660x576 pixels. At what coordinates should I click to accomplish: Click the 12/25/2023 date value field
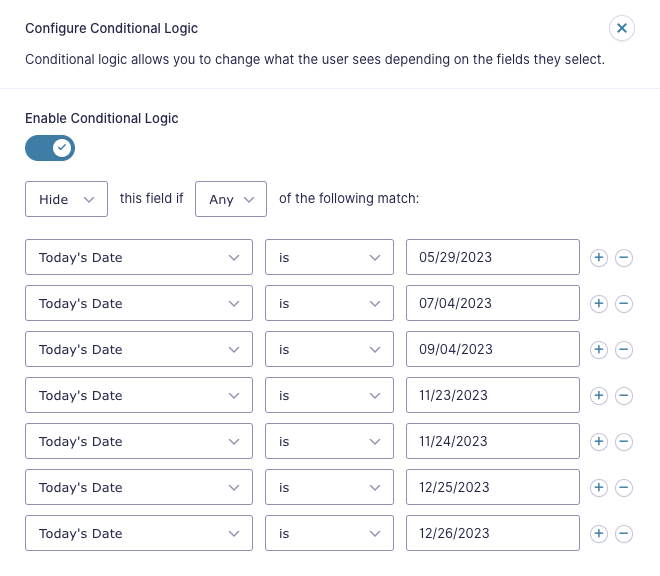(493, 487)
